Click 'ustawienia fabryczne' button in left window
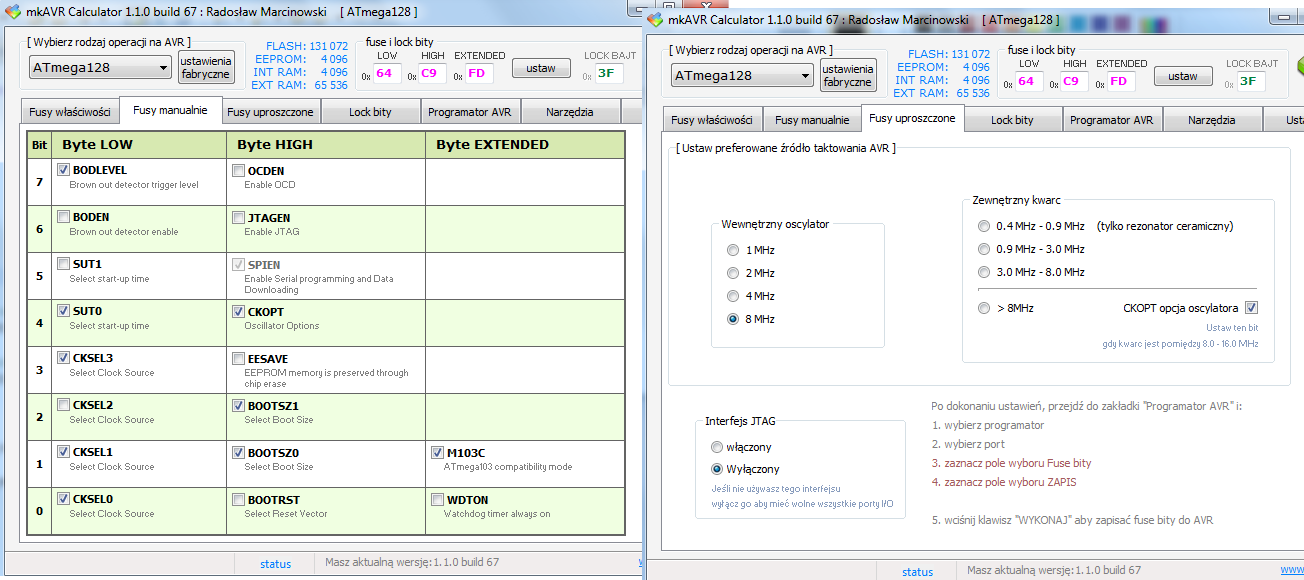The width and height of the screenshot is (1304, 580). [x=206, y=67]
